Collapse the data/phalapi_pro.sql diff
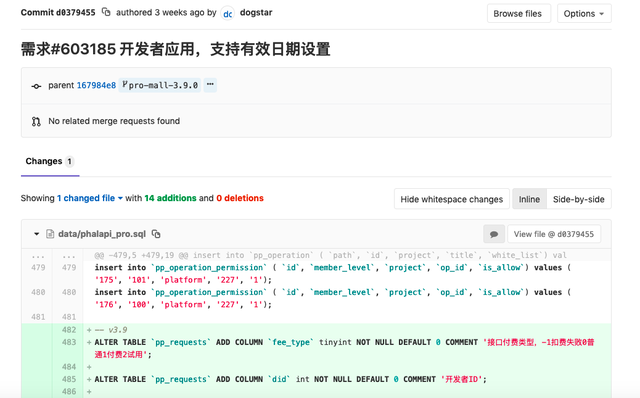The width and height of the screenshot is (640, 398). [x=36, y=234]
